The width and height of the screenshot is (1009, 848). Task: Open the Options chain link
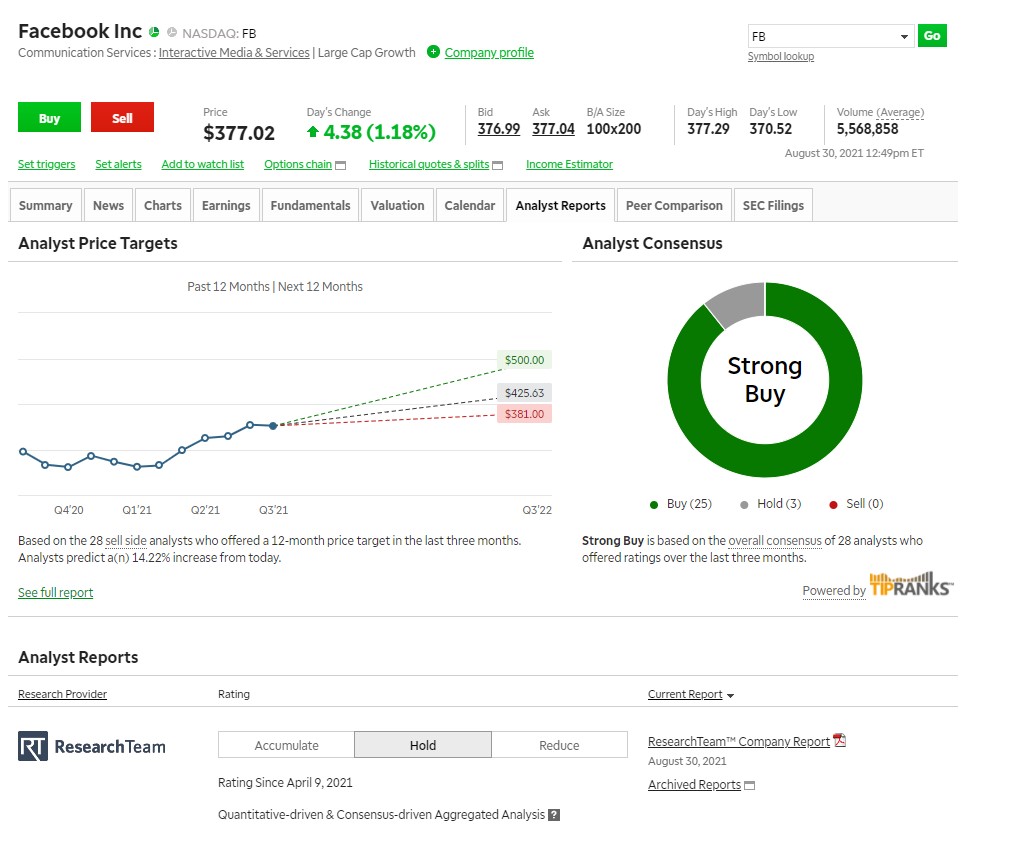[298, 164]
